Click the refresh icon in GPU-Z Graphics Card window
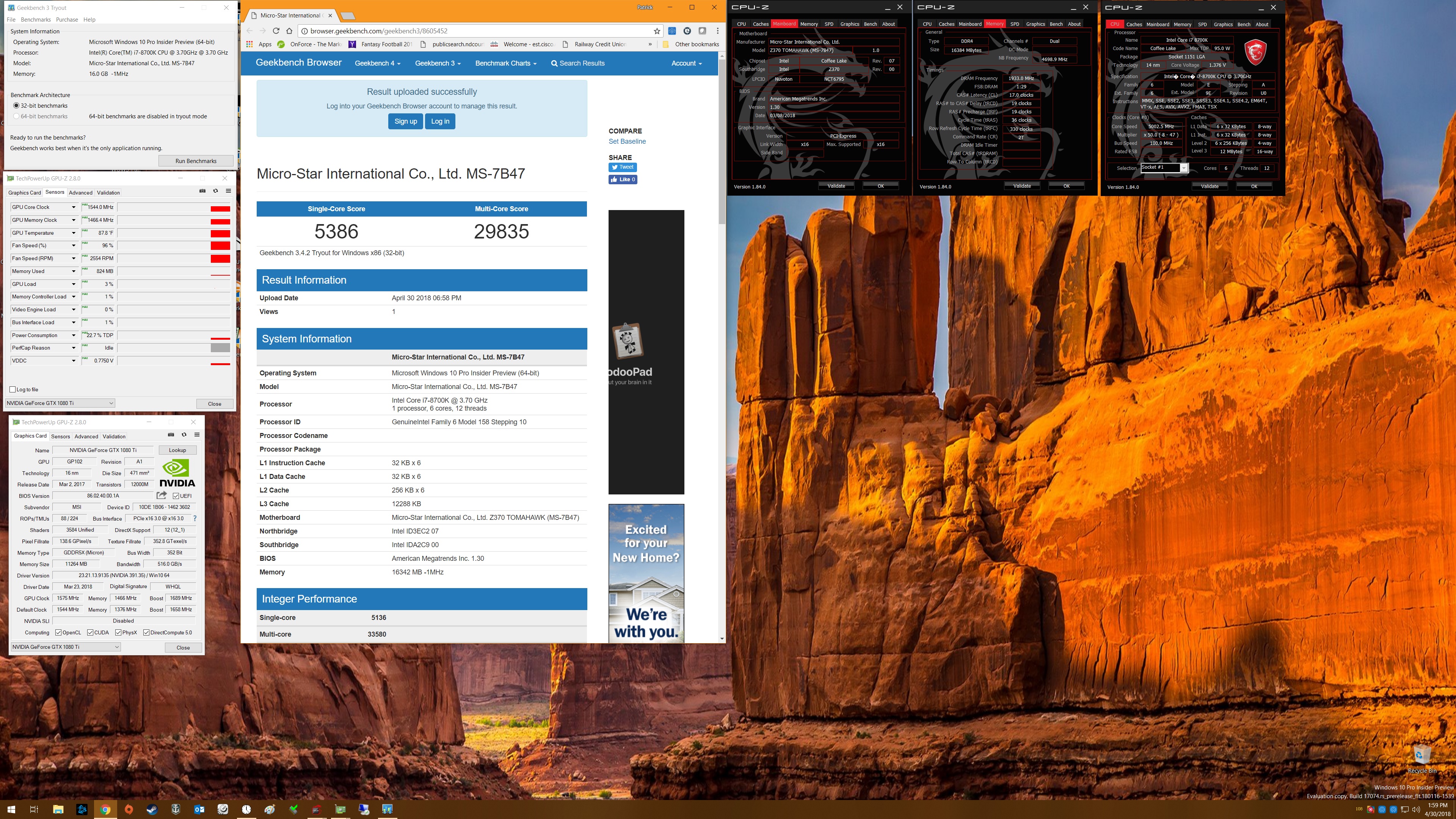This screenshot has width=1456, height=819. coord(184,435)
